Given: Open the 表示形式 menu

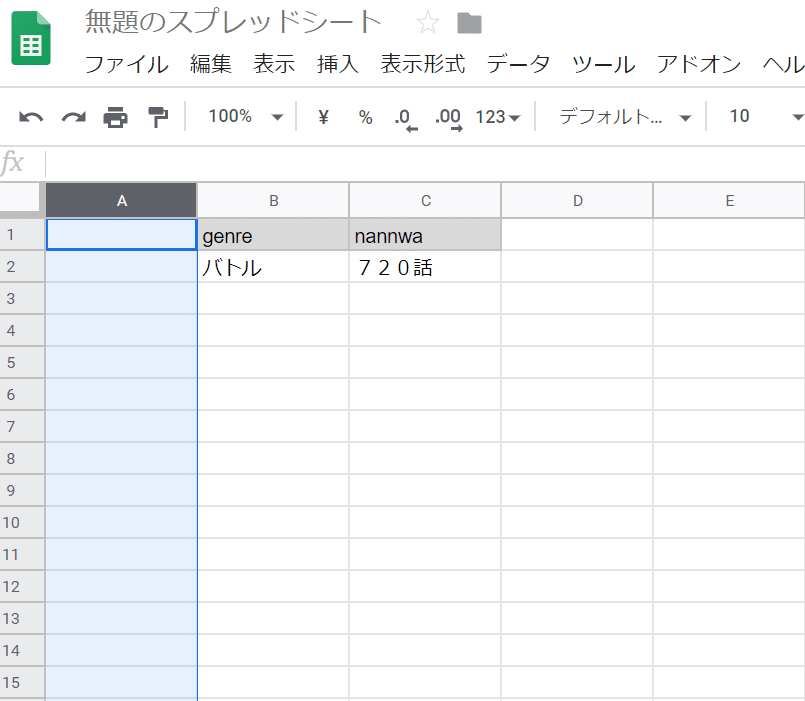Looking at the screenshot, I should pyautogui.click(x=423, y=64).
